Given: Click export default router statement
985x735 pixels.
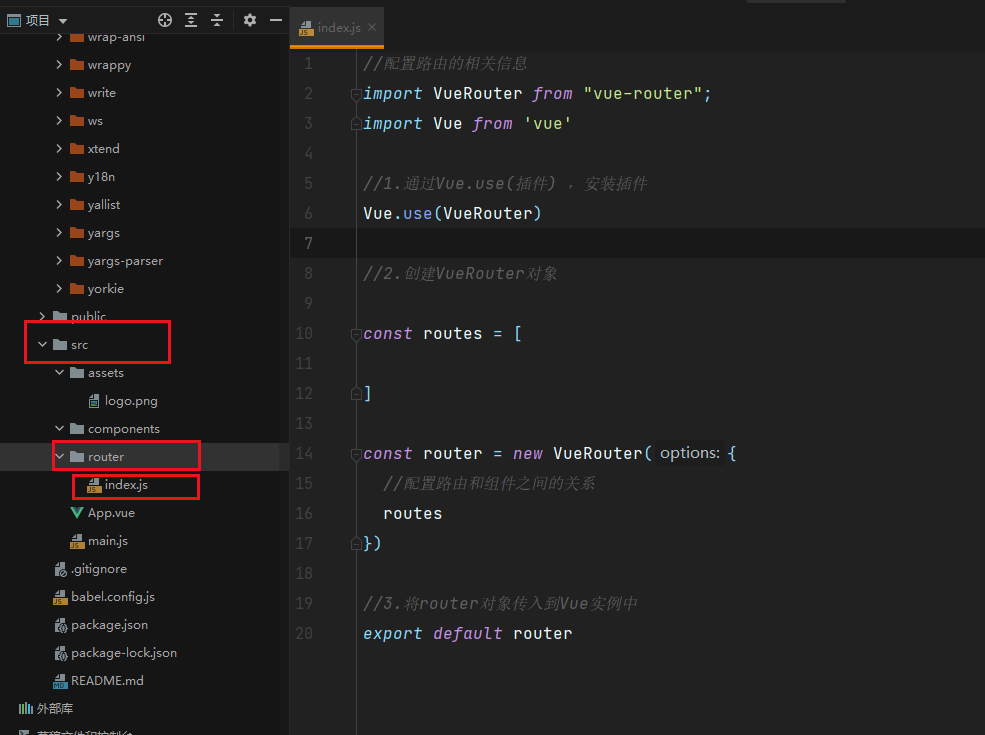Looking at the screenshot, I should (468, 633).
